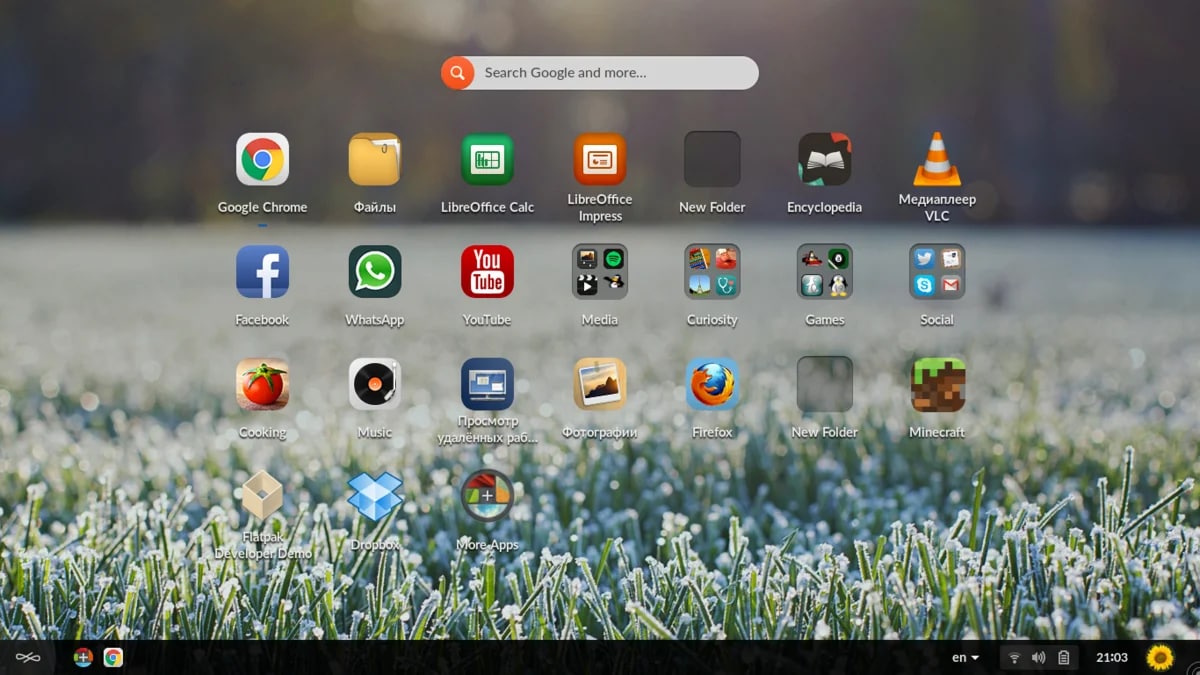Open the 21:03 clock calendar

(1111, 657)
